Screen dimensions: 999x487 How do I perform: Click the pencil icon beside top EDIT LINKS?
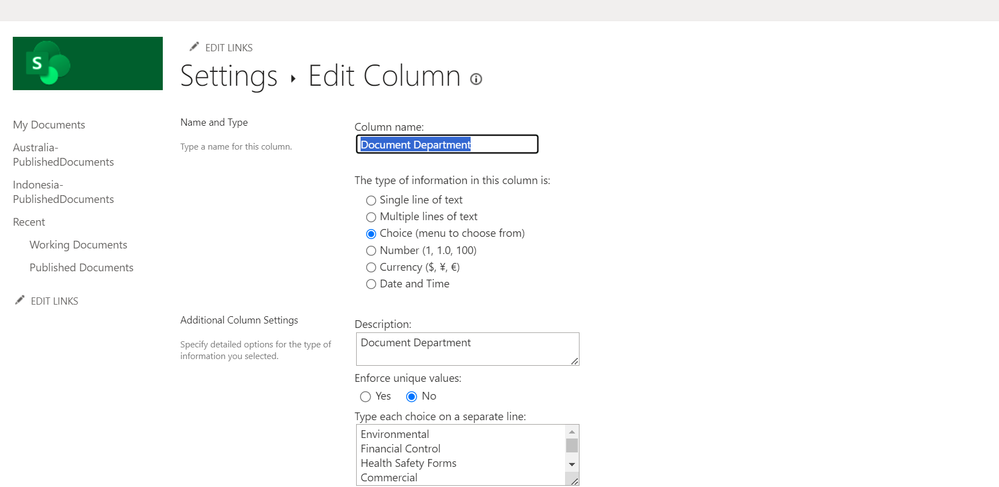click(x=194, y=47)
